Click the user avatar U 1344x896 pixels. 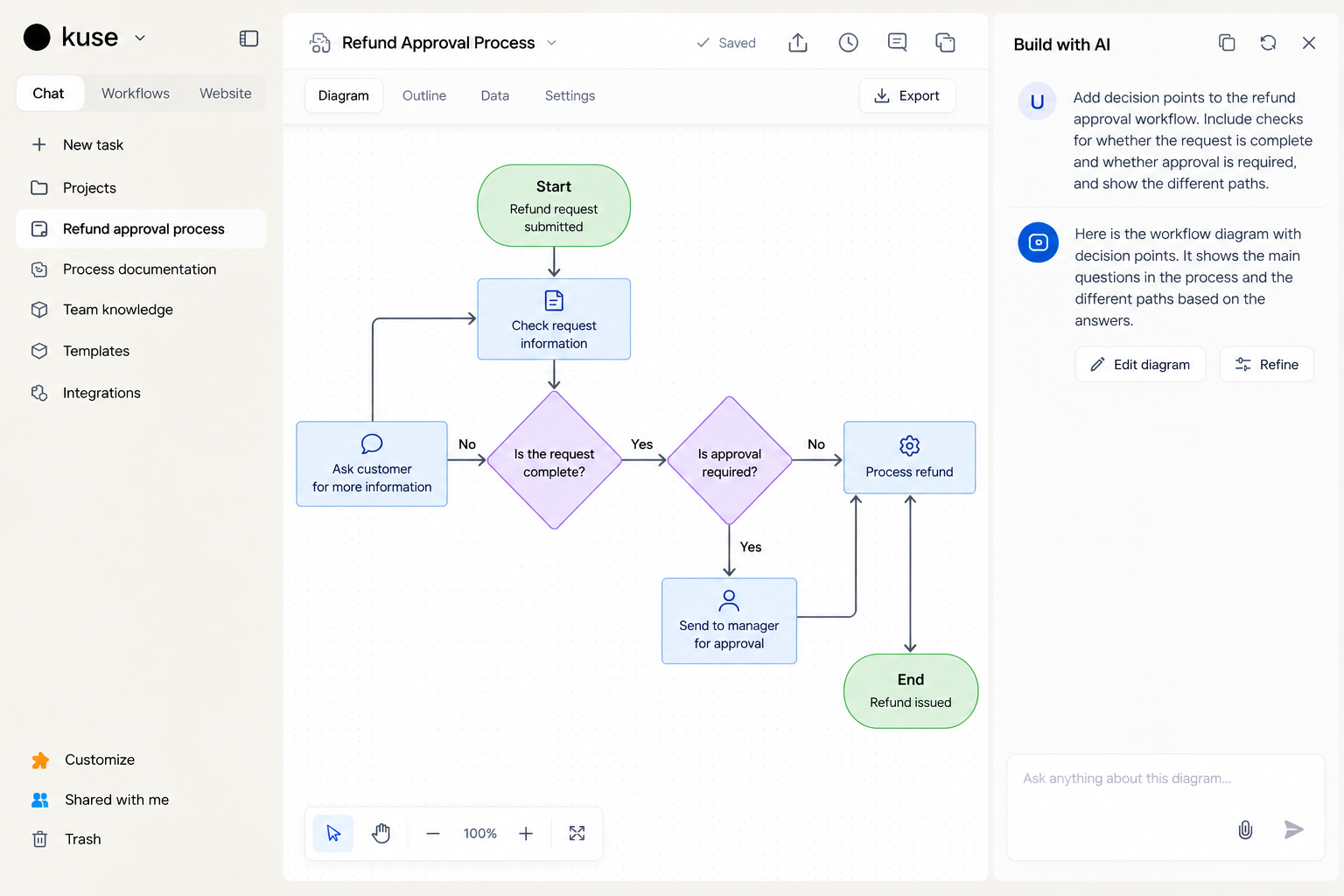coord(1037,101)
